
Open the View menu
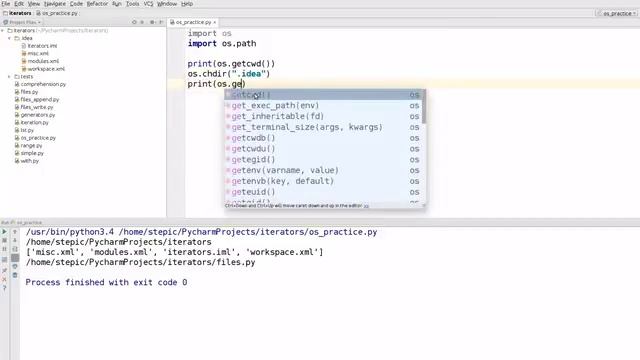pyautogui.click(x=34, y=4)
